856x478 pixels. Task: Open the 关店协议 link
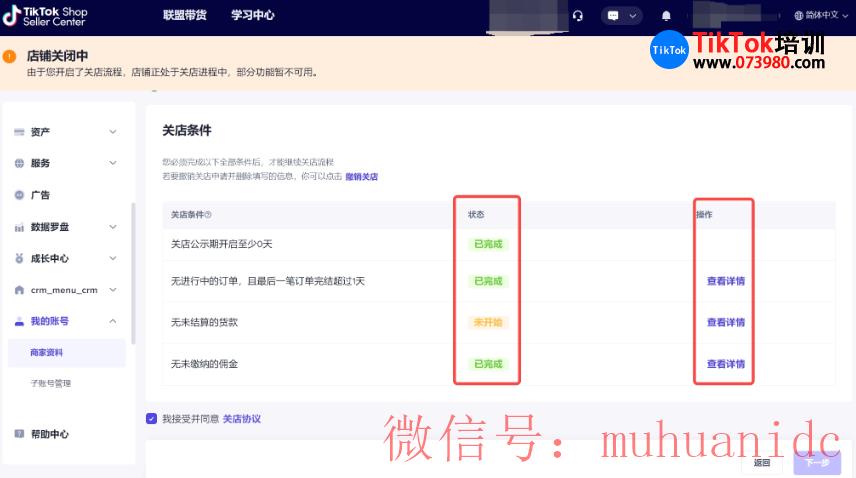pos(241,419)
